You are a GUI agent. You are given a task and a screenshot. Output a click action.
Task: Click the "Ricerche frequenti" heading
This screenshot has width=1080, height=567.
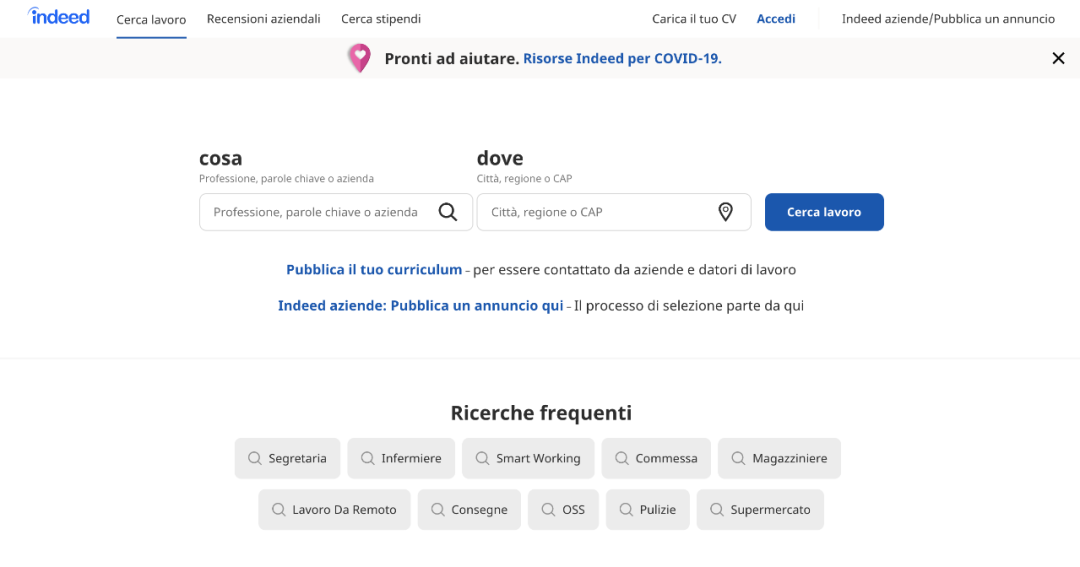[541, 413]
